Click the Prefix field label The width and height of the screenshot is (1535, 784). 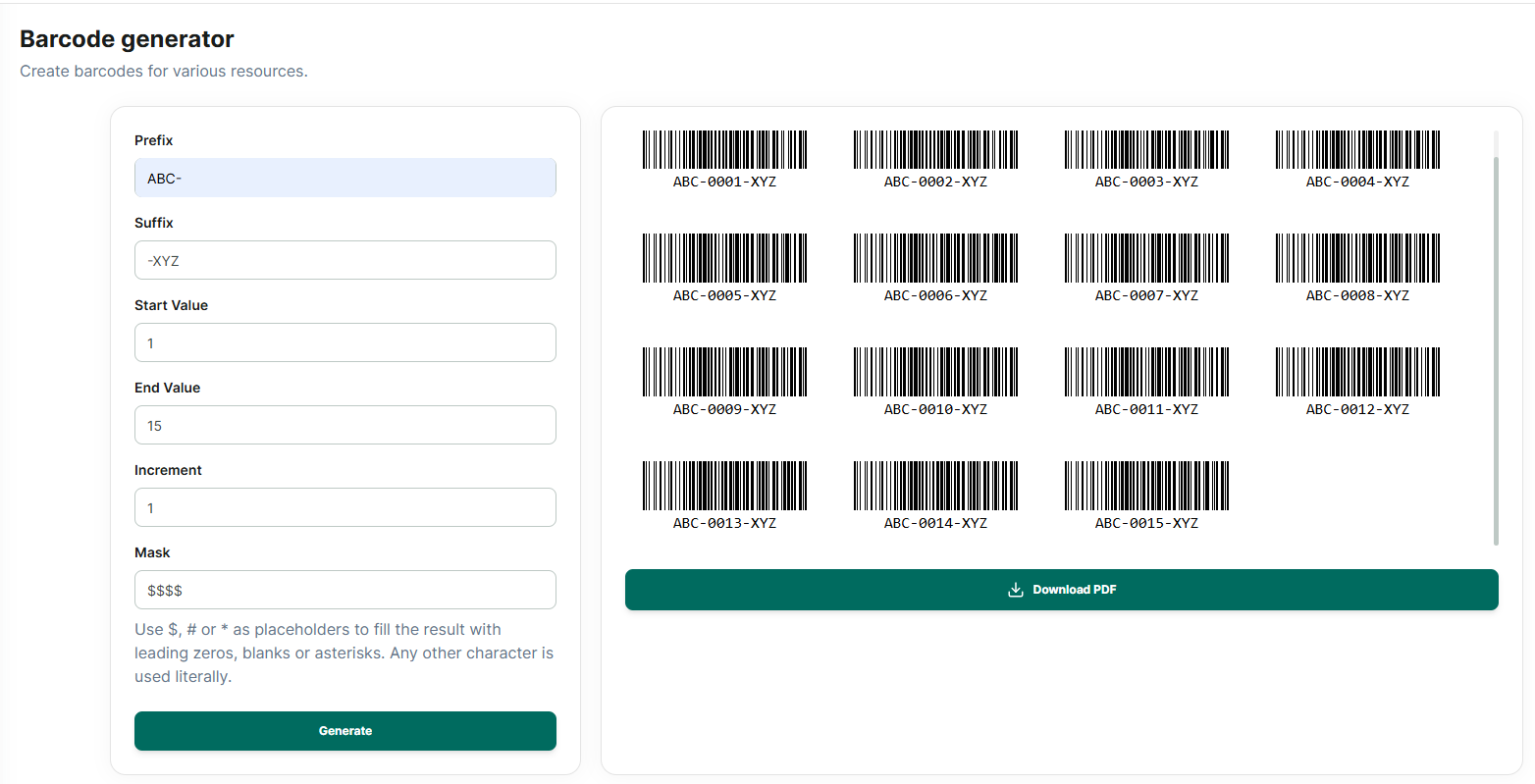pyautogui.click(x=153, y=140)
